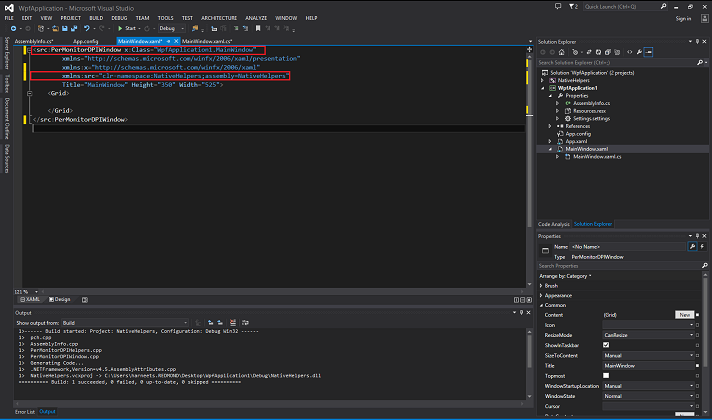Click the Undo arrow in the toolbar
712x420 pixels.
pos(86,28)
